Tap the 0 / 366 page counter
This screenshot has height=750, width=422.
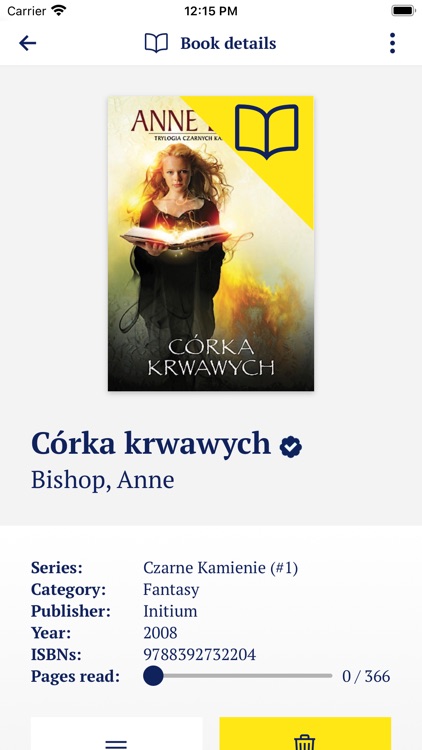coord(366,676)
